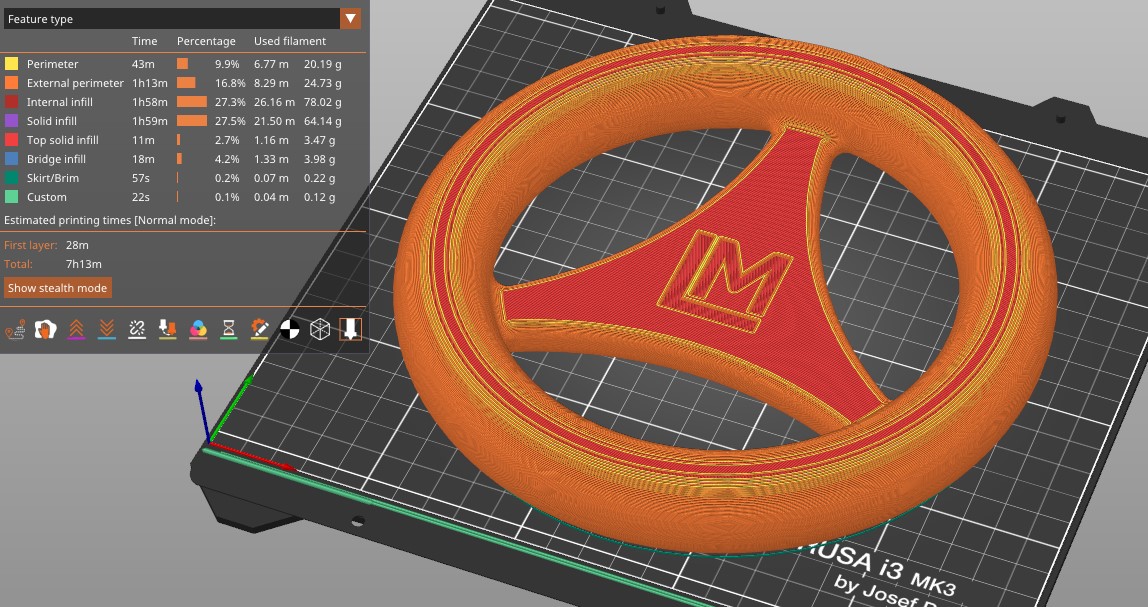Toggle Top solid infill red swatch

coord(12,140)
